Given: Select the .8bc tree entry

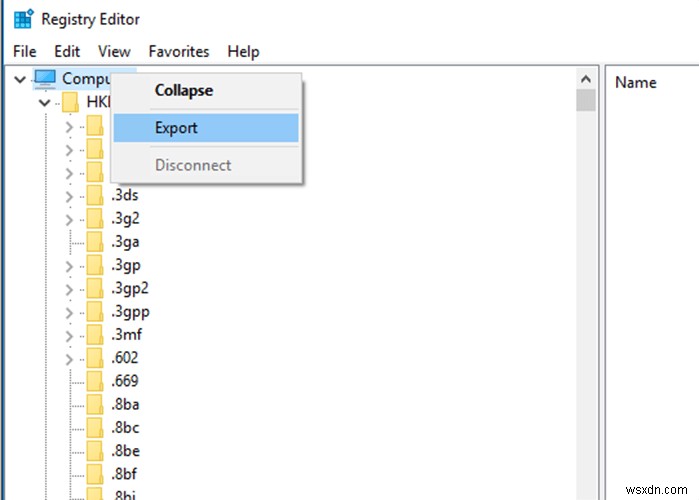Looking at the screenshot, I should point(125,427).
